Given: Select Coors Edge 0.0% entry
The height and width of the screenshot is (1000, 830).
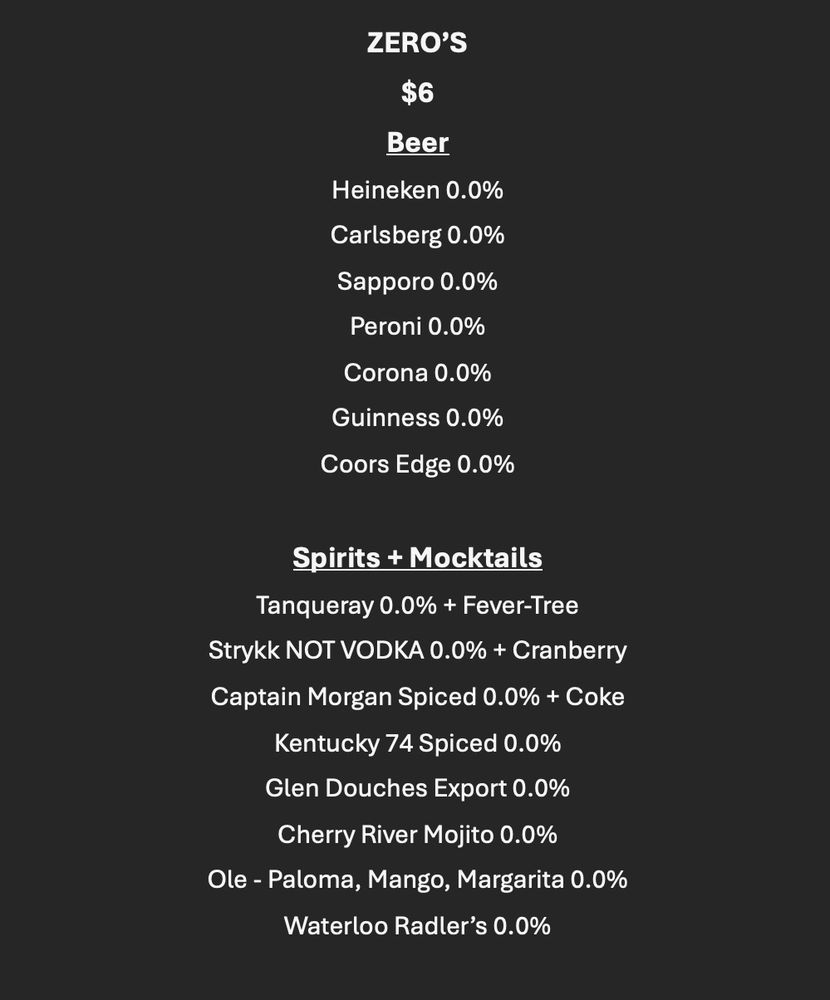Looking at the screenshot, I should coord(417,464).
